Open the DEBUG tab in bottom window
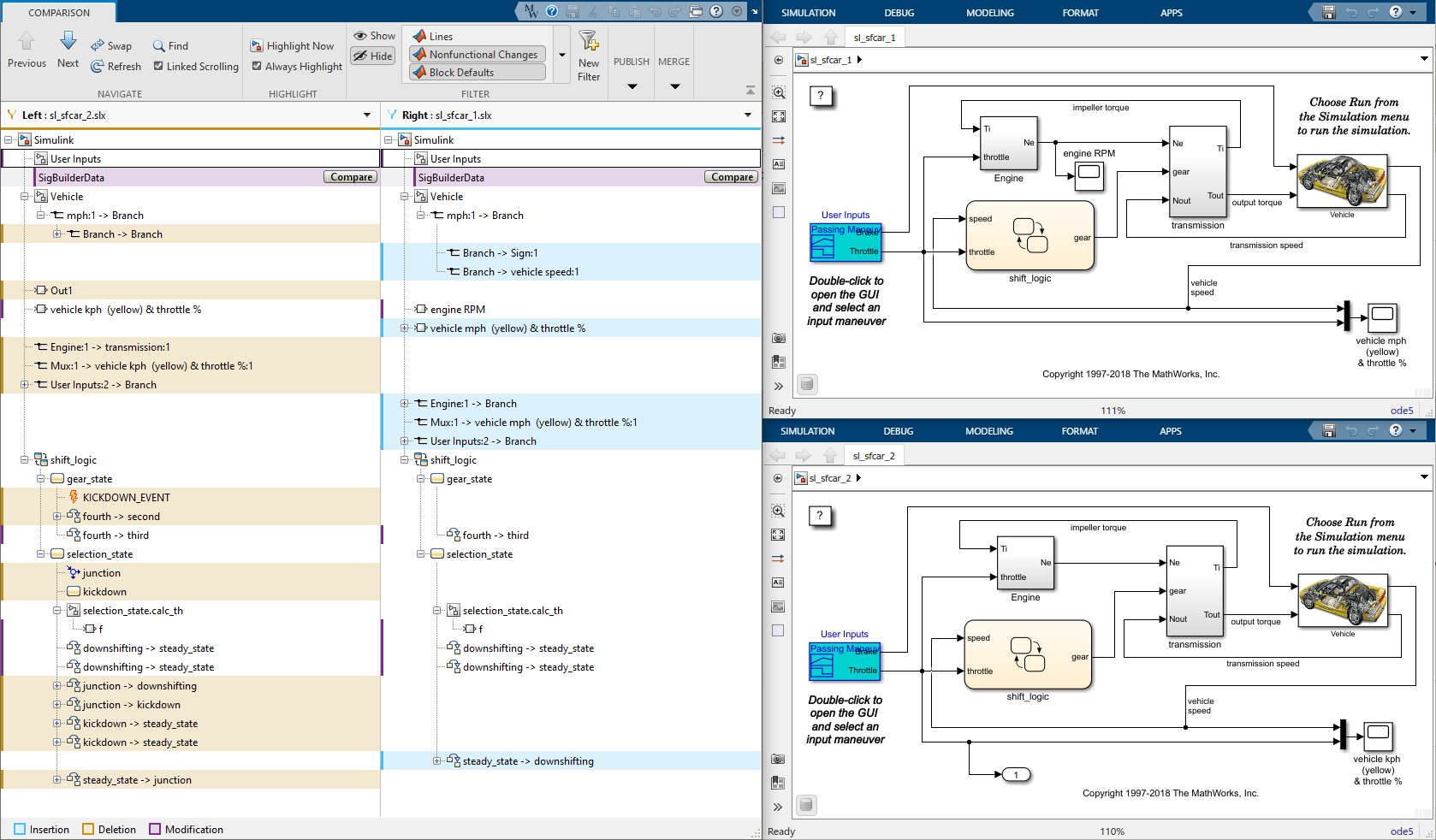 coord(898,431)
